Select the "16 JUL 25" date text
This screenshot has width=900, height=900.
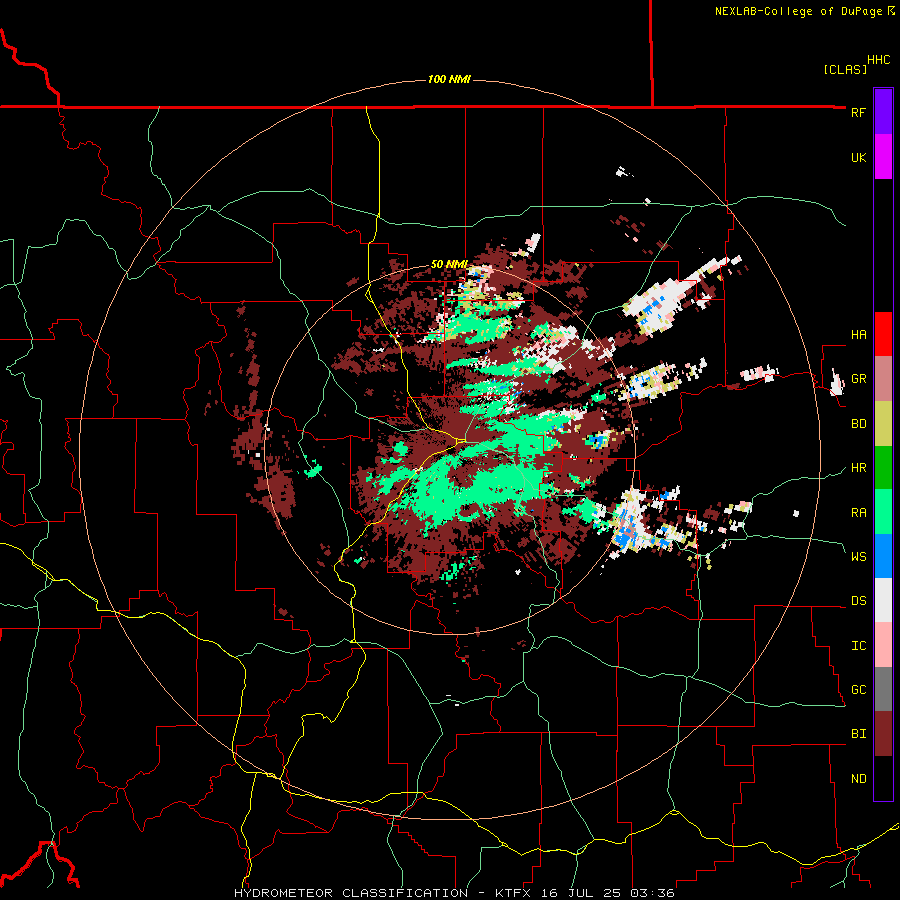[x=582, y=893]
